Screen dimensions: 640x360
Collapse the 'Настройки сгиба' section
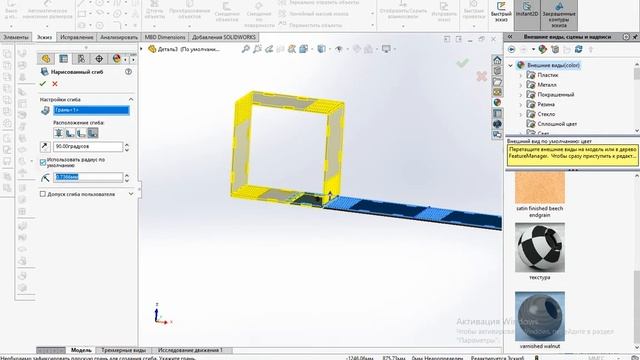[x=131, y=100]
